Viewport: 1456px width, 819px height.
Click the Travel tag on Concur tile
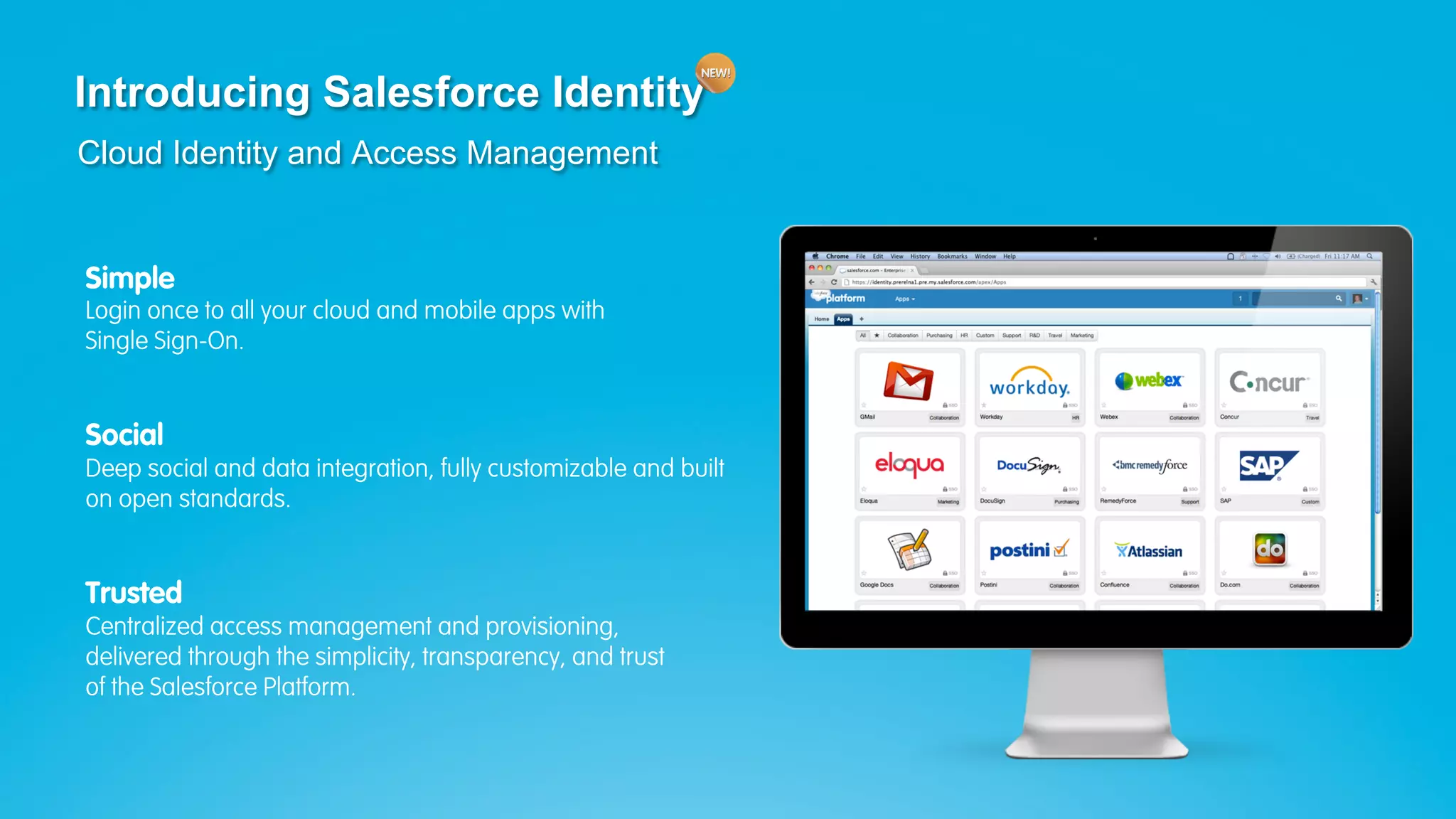1312,418
